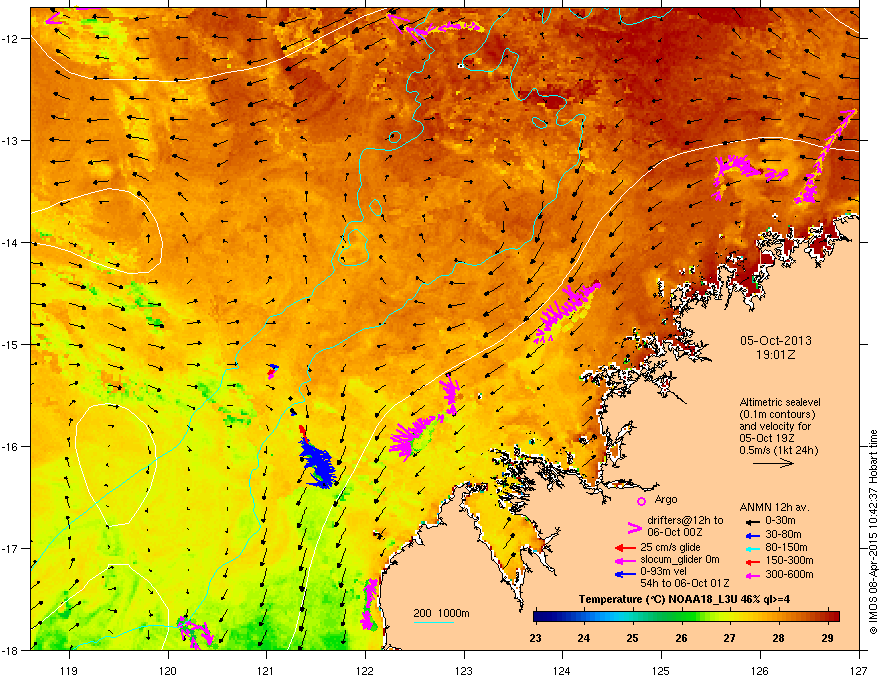Click the colorbar tick label 29
Viewport: 880px width, 680px height.
click(x=827, y=638)
